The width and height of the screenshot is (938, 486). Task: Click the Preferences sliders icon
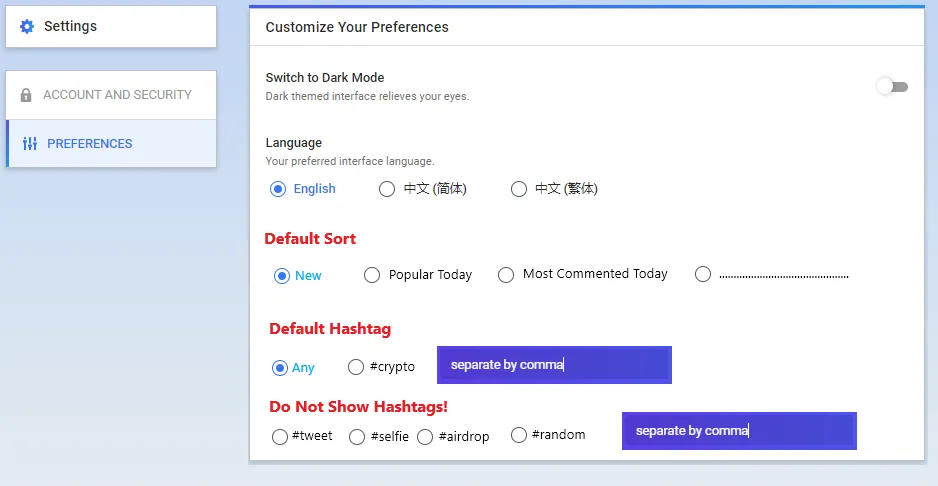pos(30,144)
